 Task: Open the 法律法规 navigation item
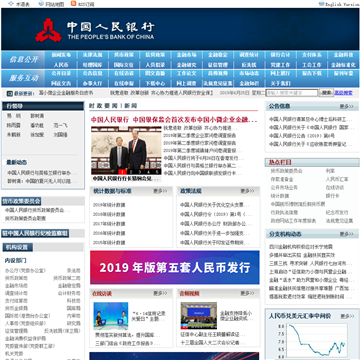pos(92,55)
